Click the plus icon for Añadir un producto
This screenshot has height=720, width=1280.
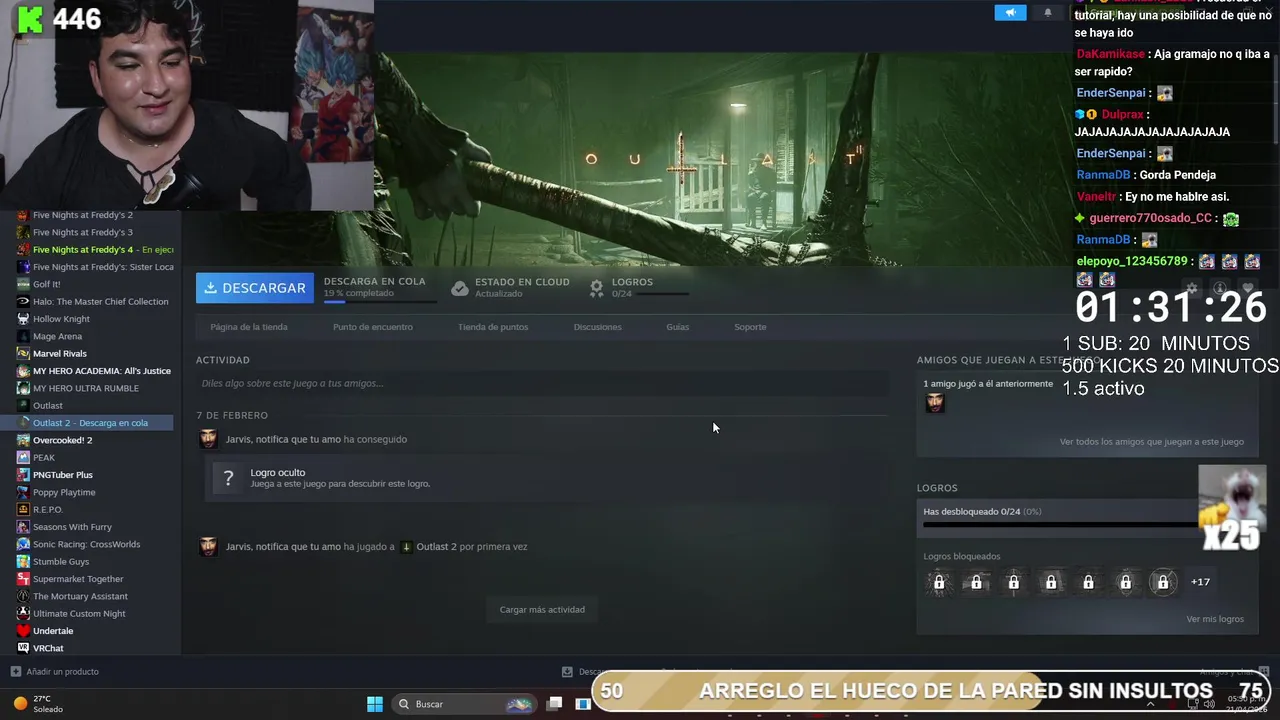click(x=15, y=672)
